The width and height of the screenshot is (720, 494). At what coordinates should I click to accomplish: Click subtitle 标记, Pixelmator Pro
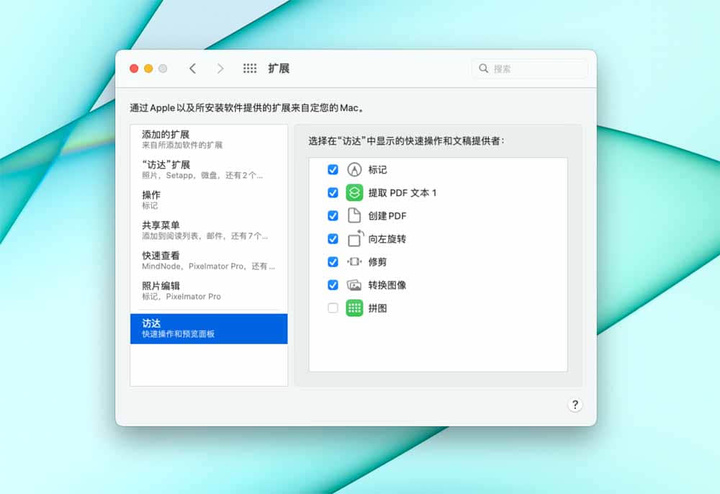[x=181, y=297]
